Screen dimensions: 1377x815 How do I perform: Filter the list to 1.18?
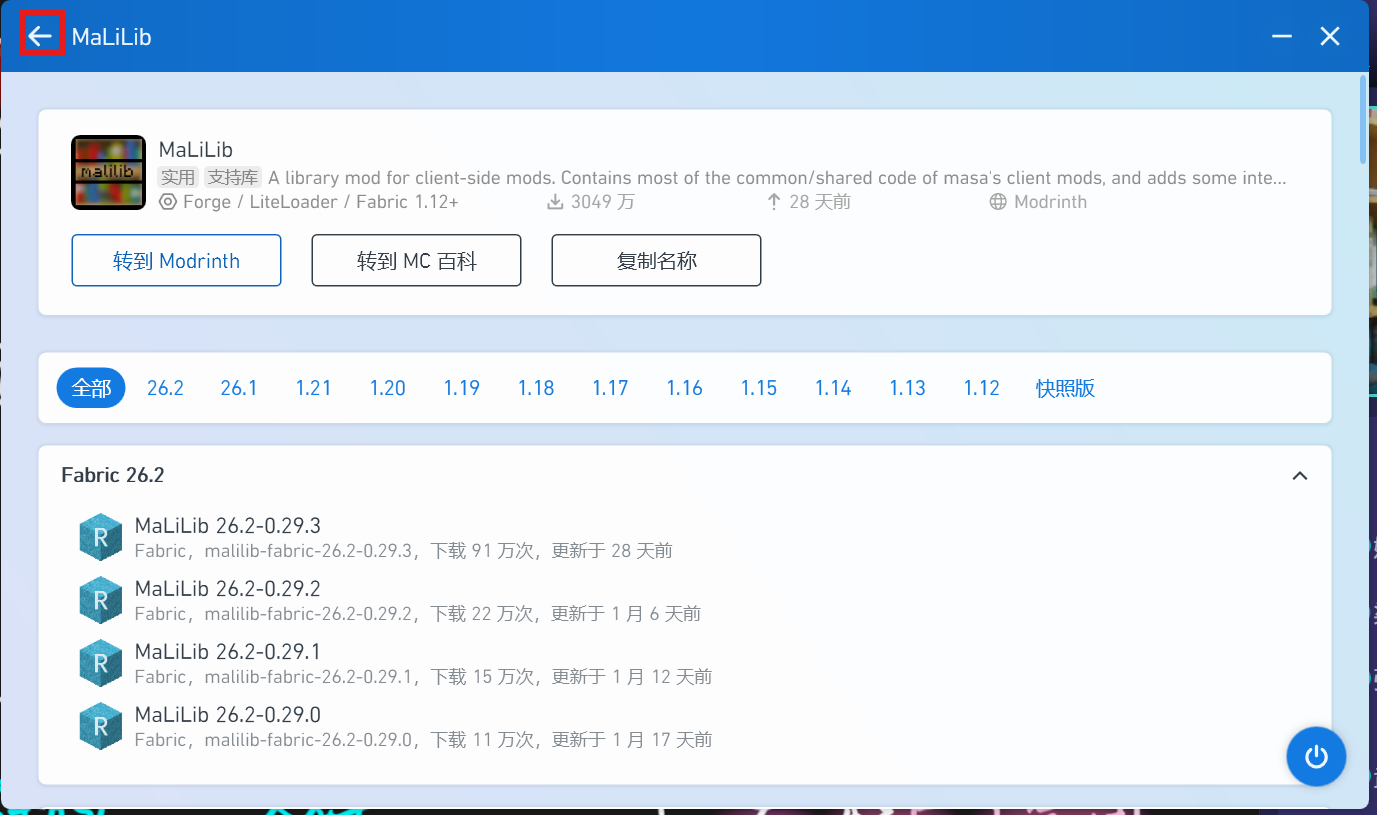point(536,388)
